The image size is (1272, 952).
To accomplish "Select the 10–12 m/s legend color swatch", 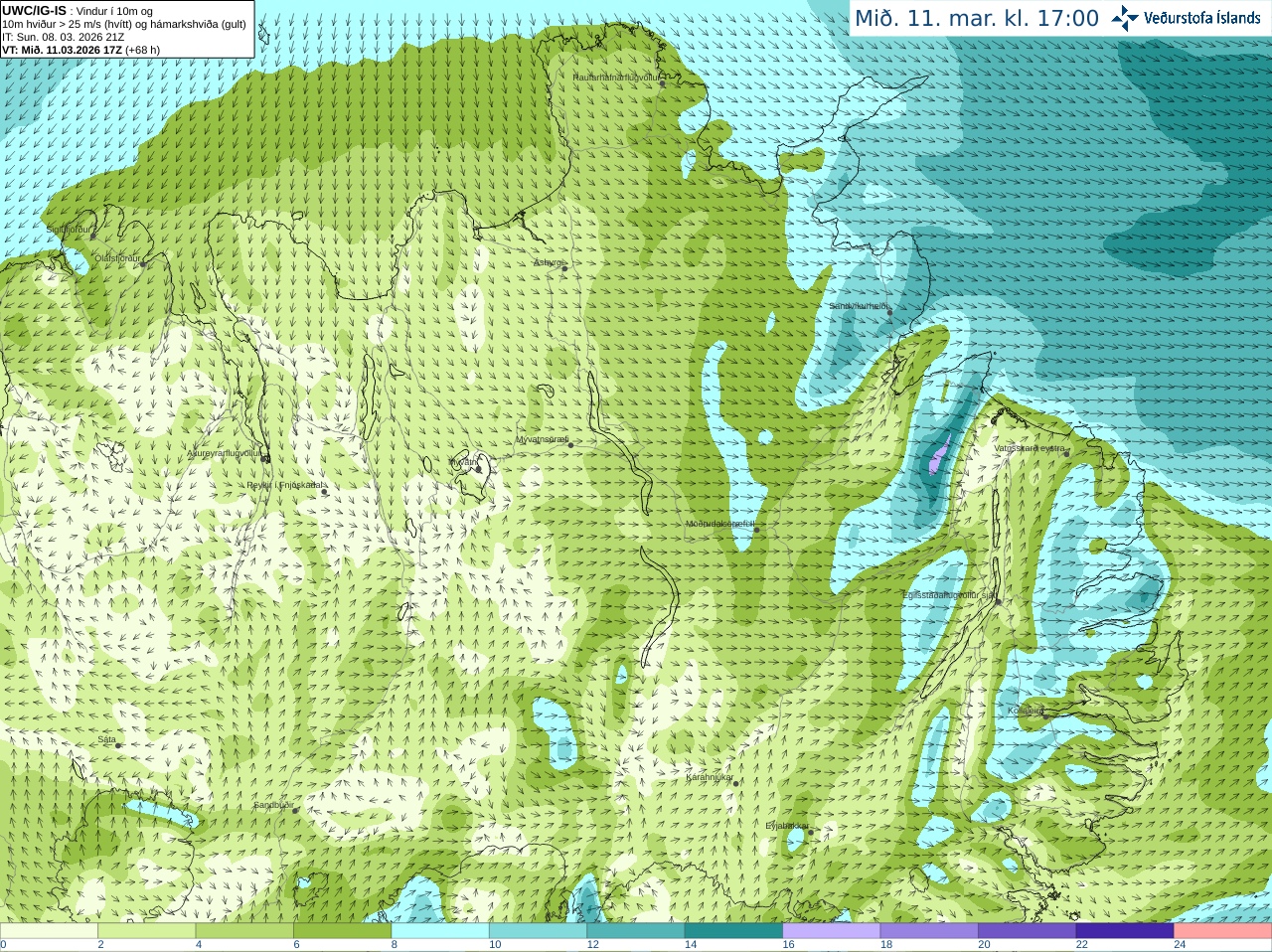I will coord(538,931).
